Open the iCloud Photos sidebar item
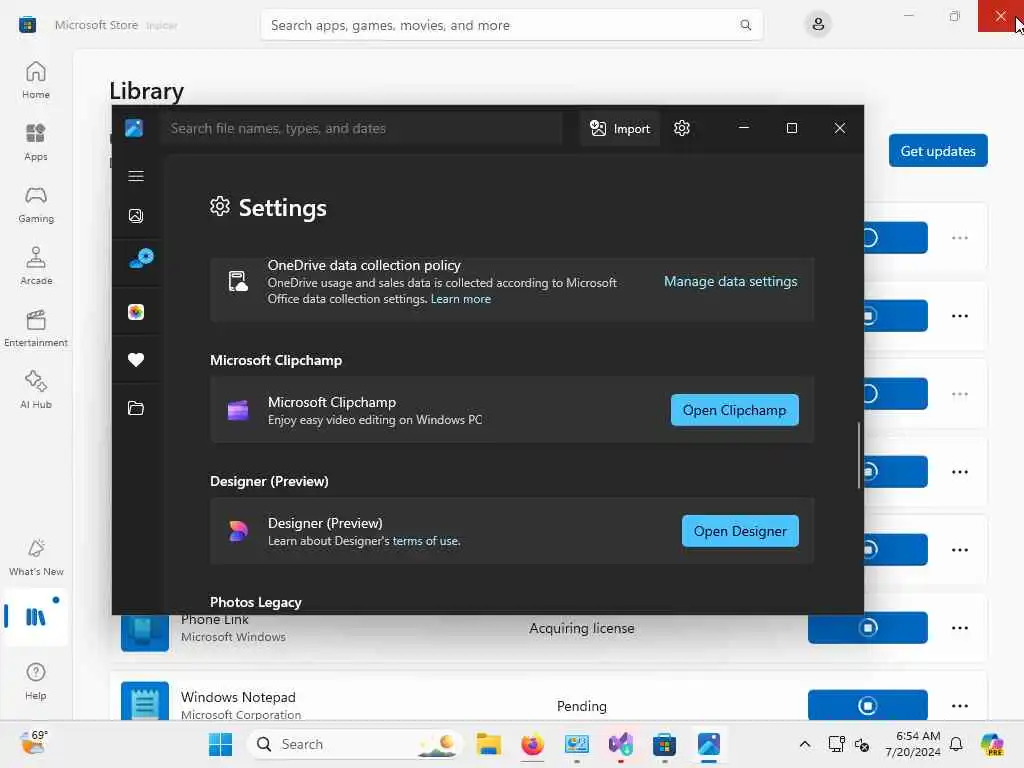 coord(136,312)
